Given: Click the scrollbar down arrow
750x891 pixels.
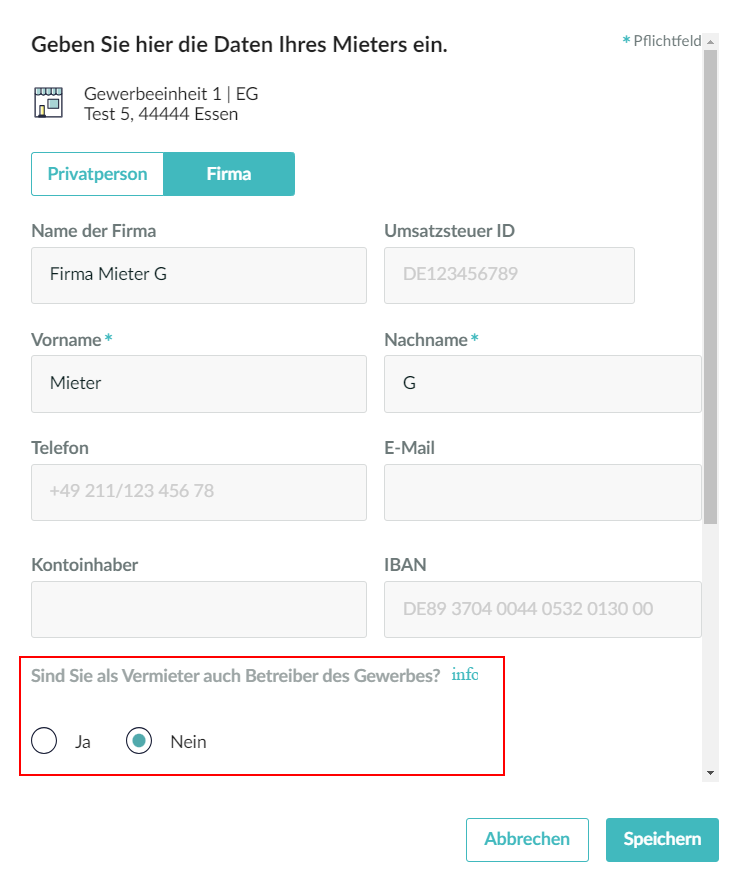Looking at the screenshot, I should point(710,773).
